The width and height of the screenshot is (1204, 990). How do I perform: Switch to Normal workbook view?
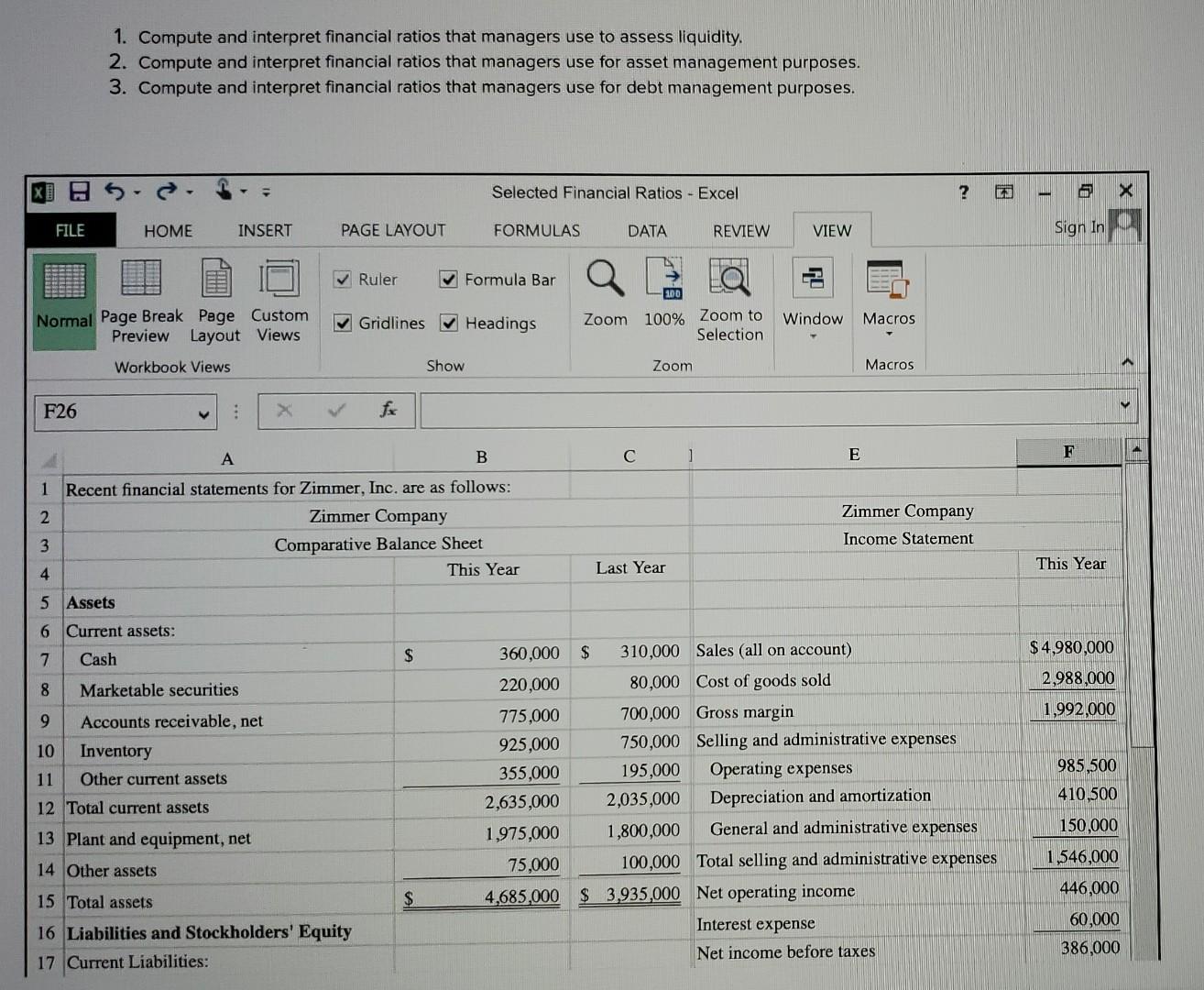click(x=63, y=302)
